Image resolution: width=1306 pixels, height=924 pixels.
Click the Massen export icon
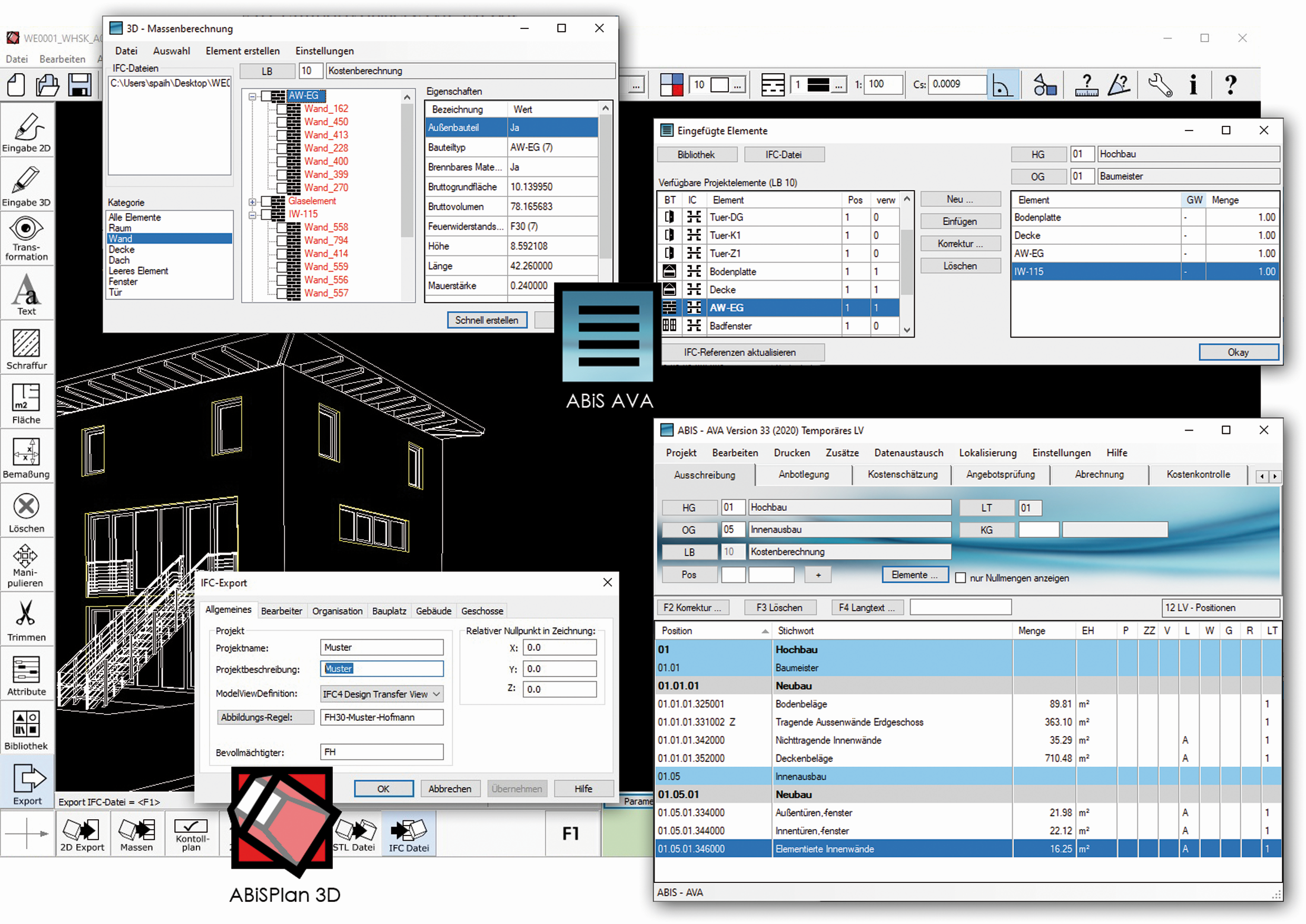(136, 834)
